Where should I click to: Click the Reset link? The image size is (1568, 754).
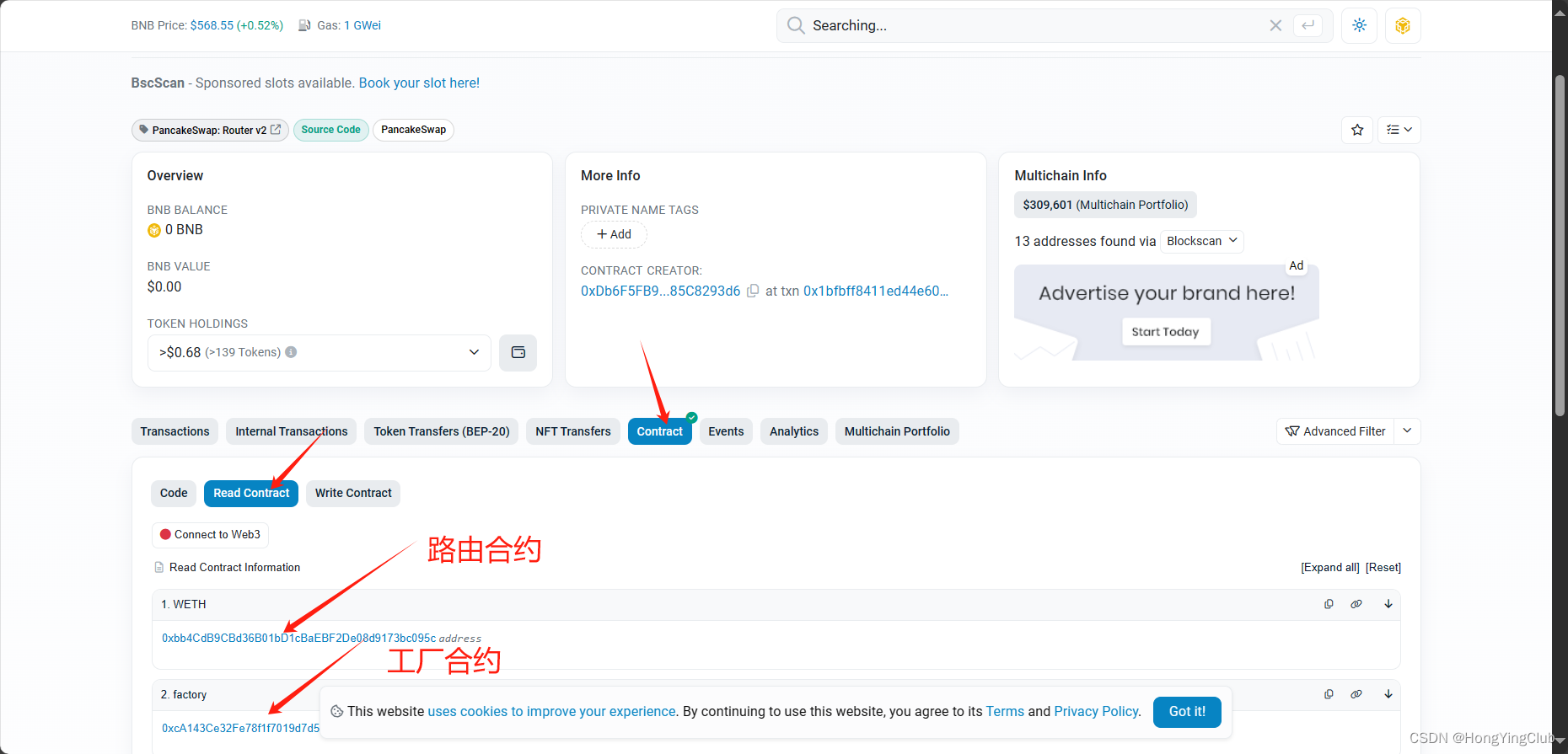click(1383, 567)
